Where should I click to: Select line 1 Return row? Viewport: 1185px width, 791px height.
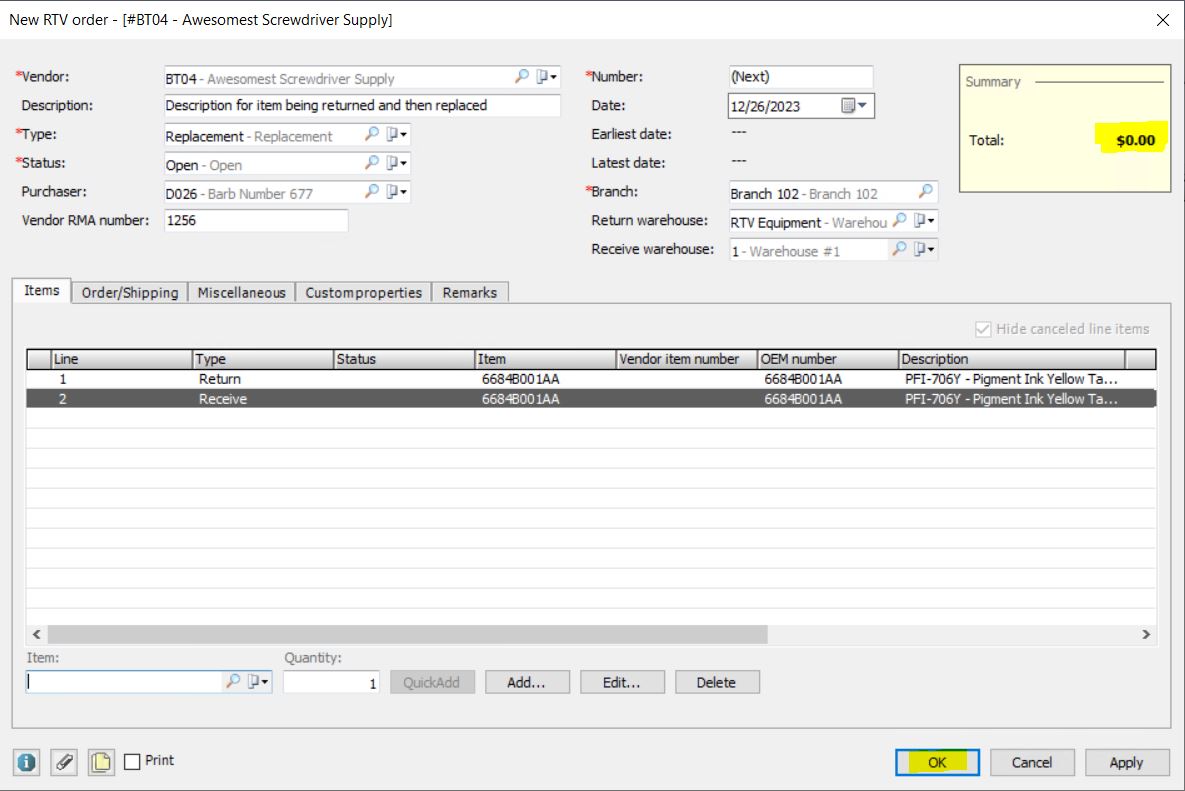coord(591,379)
